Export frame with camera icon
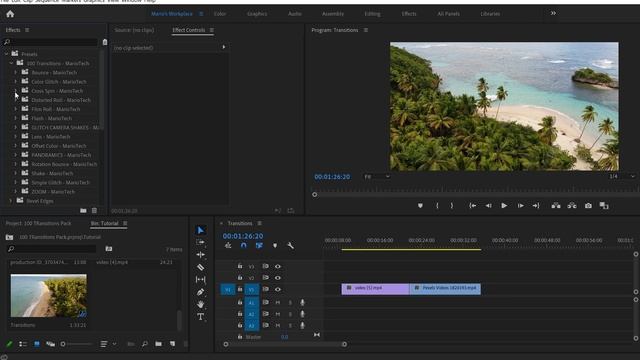This screenshot has width=640, height=360. click(588, 206)
